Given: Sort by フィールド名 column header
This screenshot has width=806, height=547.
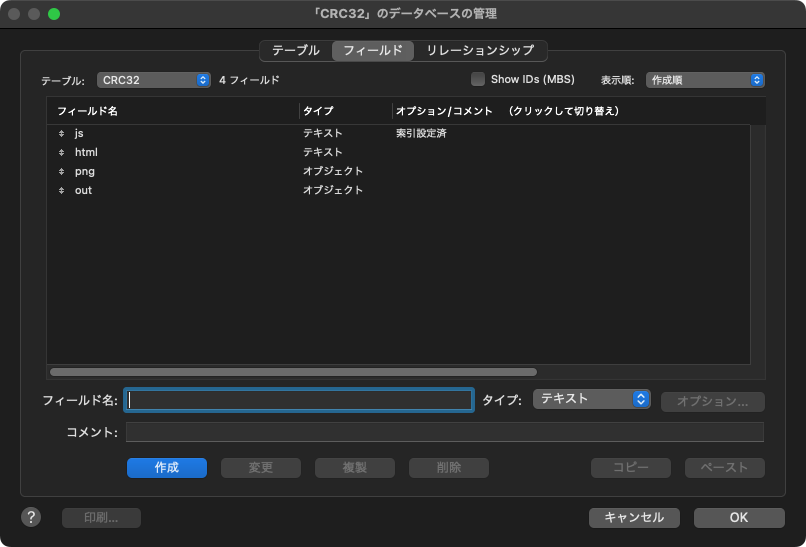Looking at the screenshot, I should click(87, 111).
